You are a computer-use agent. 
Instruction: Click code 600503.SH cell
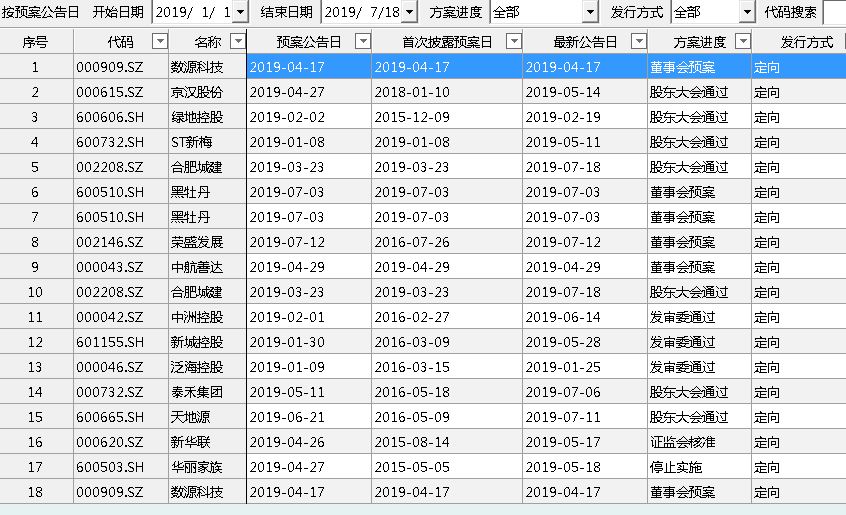(x=121, y=467)
